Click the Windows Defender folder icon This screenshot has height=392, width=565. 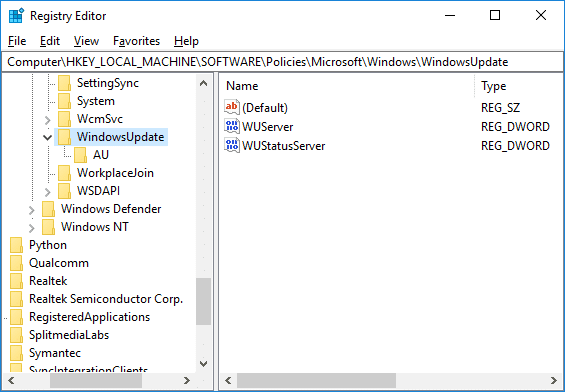coord(48,209)
